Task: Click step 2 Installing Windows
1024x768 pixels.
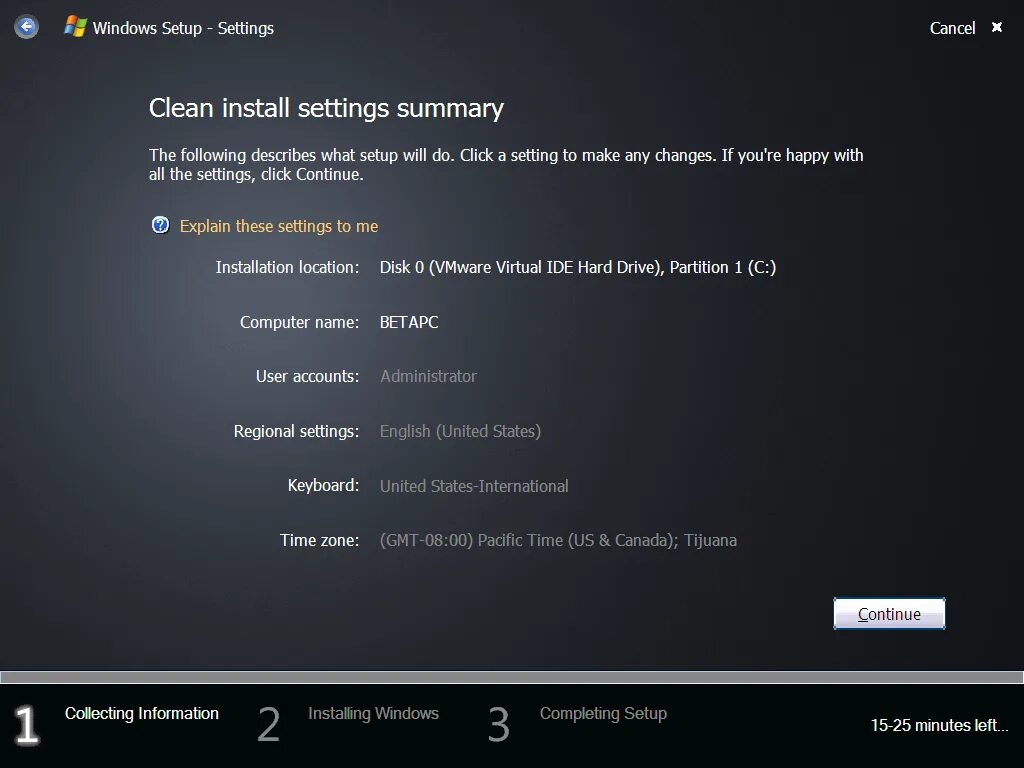Action: click(348, 724)
